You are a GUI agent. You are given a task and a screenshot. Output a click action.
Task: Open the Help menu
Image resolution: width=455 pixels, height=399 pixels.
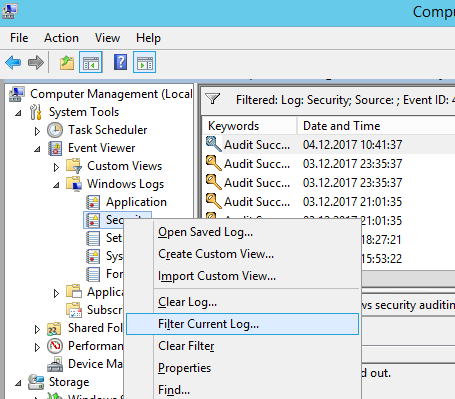coord(148,38)
